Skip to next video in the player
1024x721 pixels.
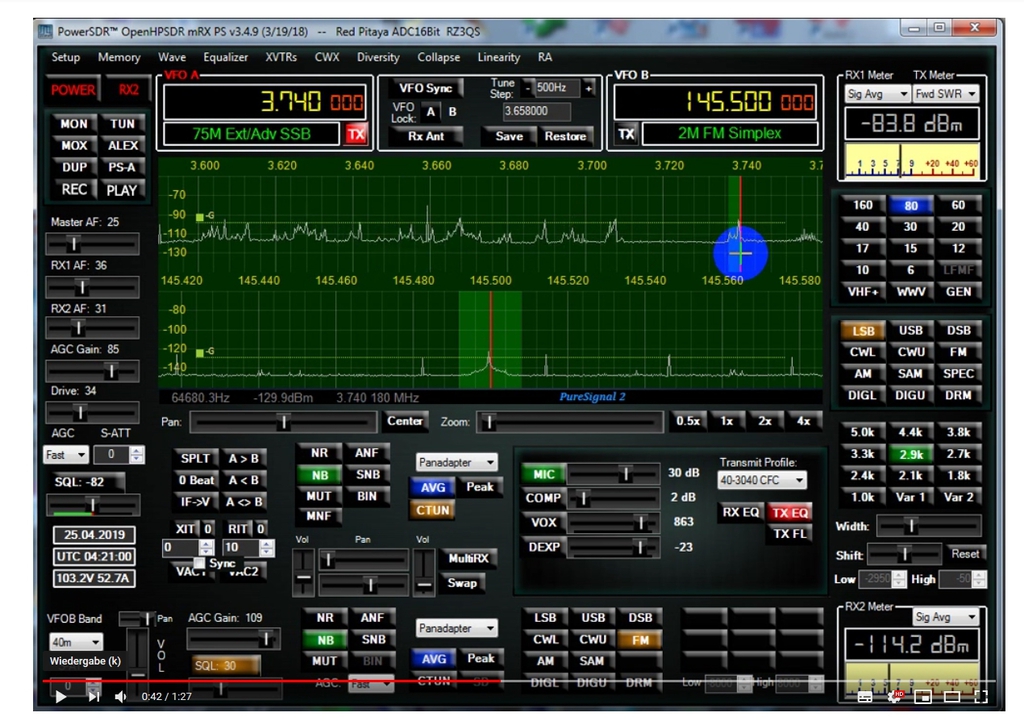pos(93,697)
